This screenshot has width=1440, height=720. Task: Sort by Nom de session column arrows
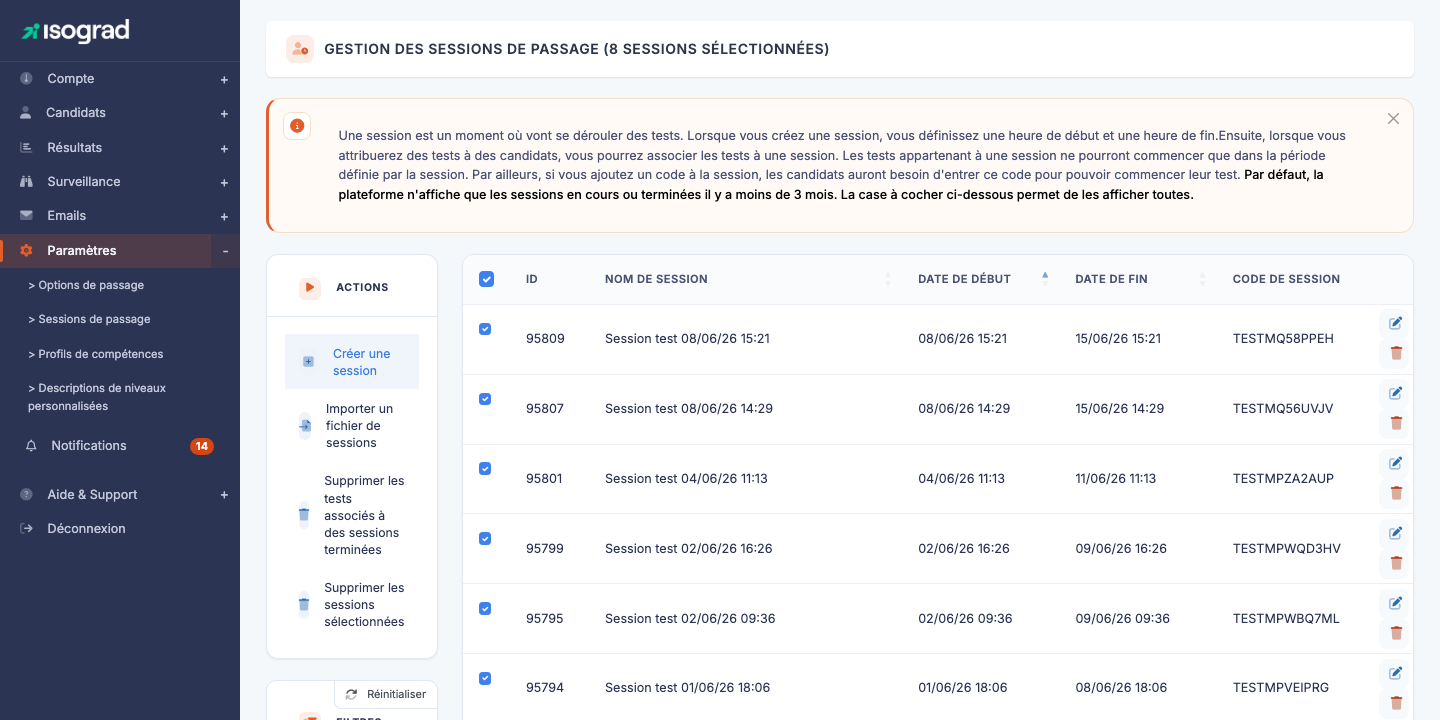pyautogui.click(x=887, y=279)
